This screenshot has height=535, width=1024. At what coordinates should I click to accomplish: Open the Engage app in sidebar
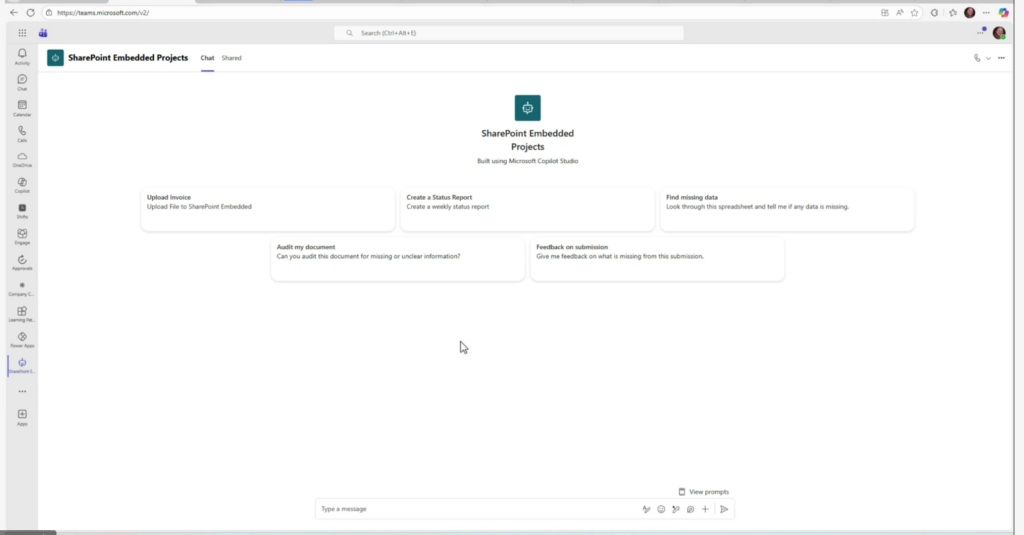(22, 236)
